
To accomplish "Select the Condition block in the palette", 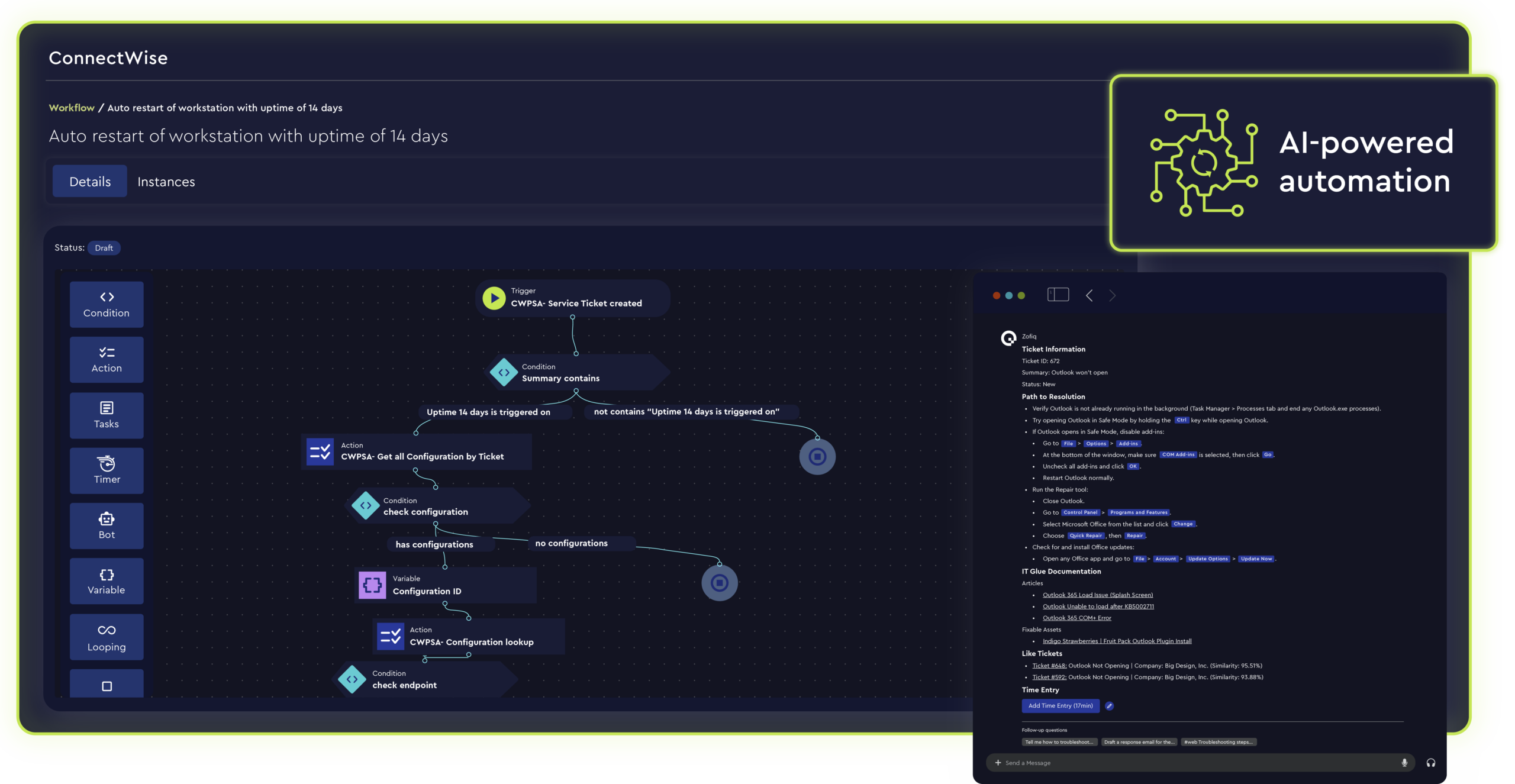I will pos(107,304).
